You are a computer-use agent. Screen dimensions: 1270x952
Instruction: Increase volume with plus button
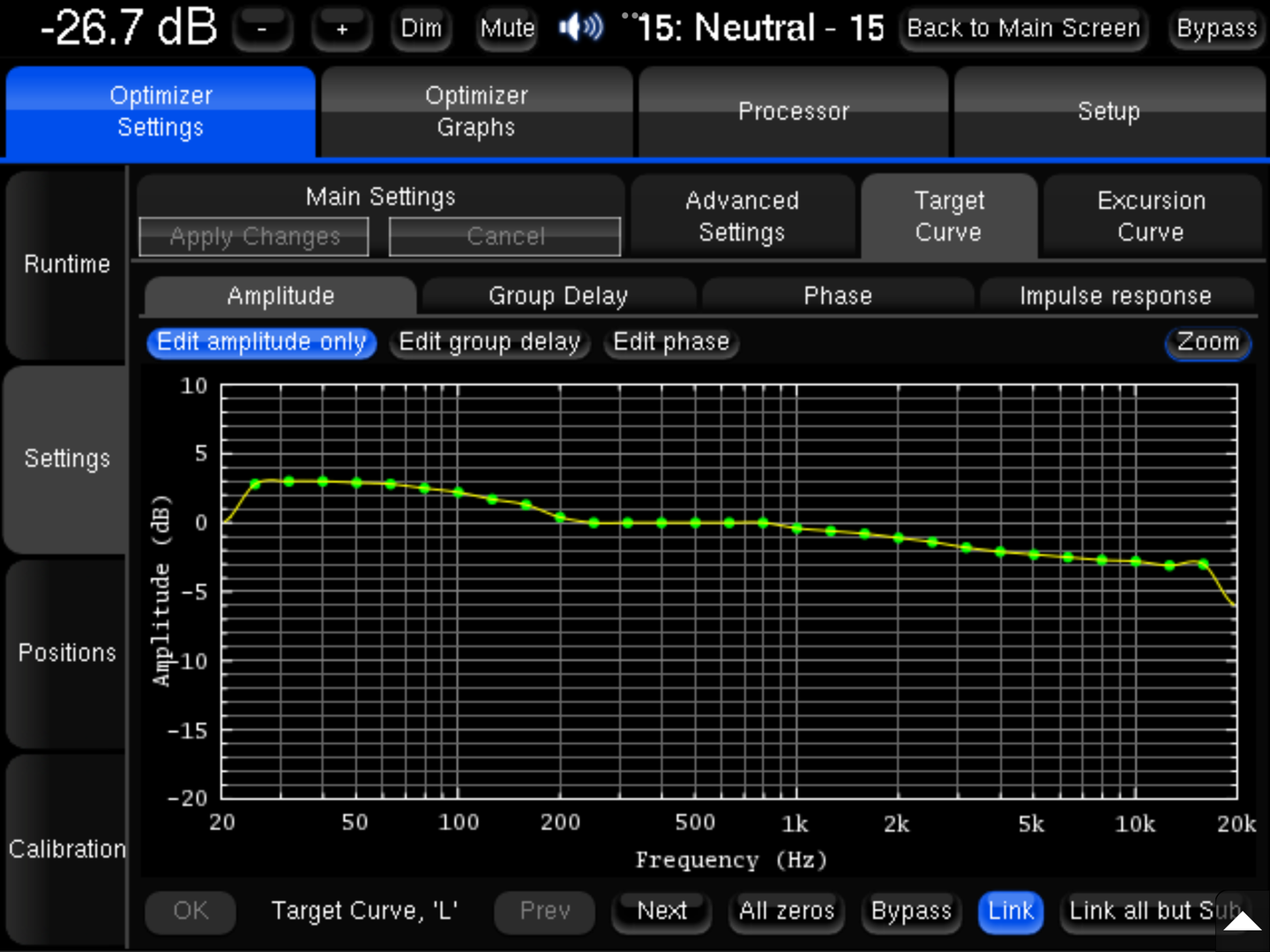click(341, 29)
